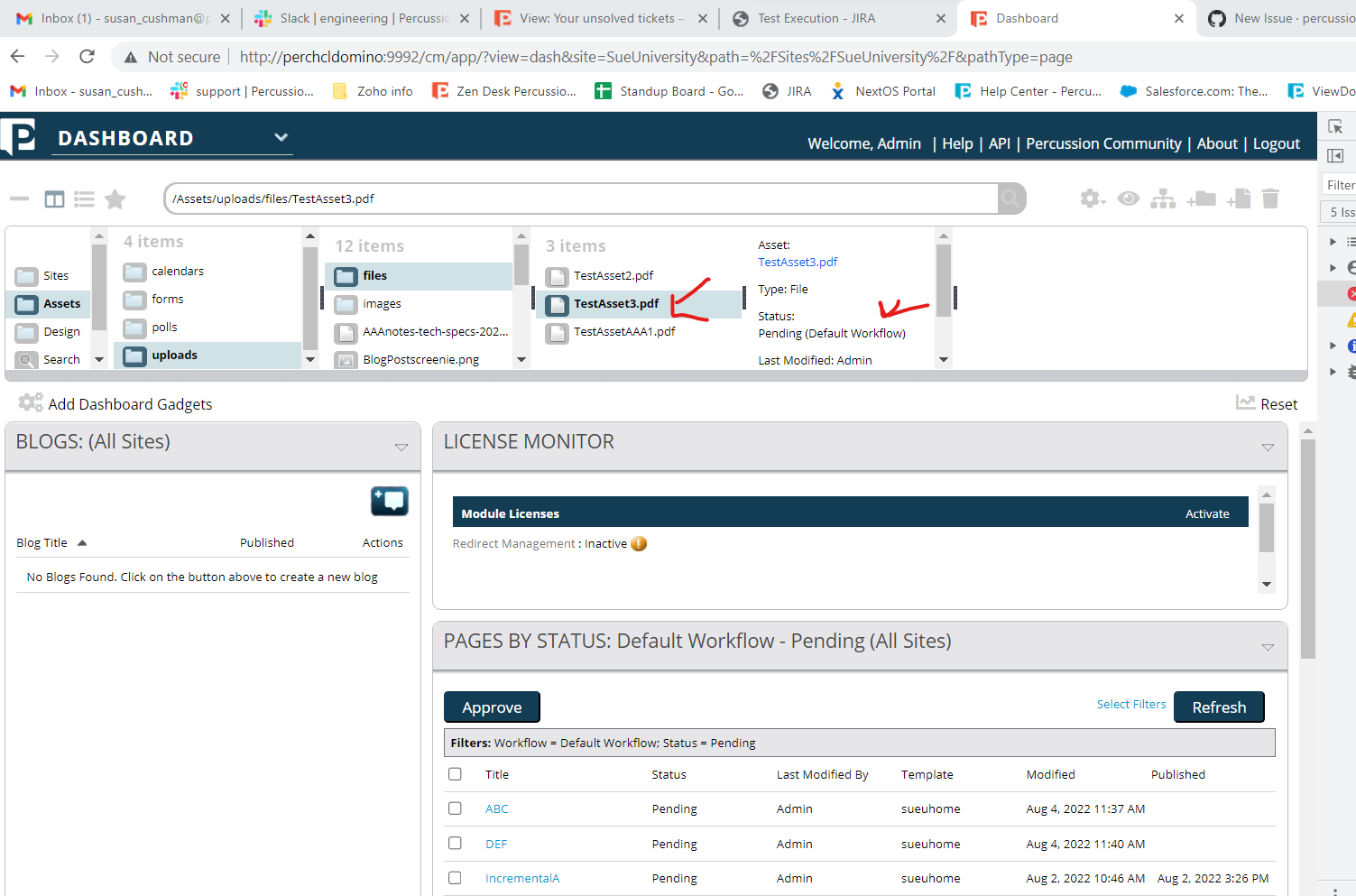The width and height of the screenshot is (1356, 896).
Task: Click the Percussion logo in the header
Action: pos(19,136)
